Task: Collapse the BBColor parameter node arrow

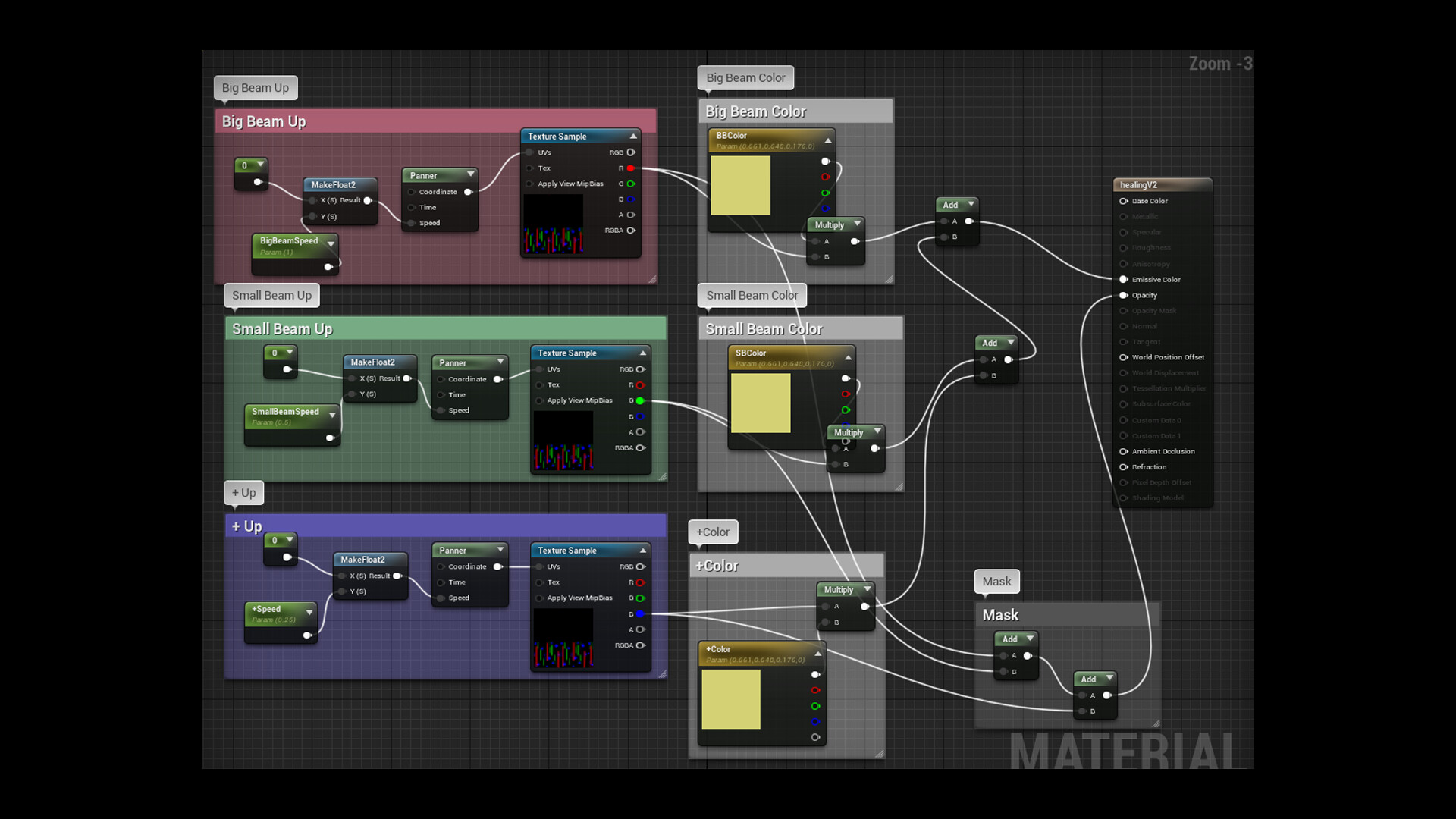Action: tap(828, 141)
